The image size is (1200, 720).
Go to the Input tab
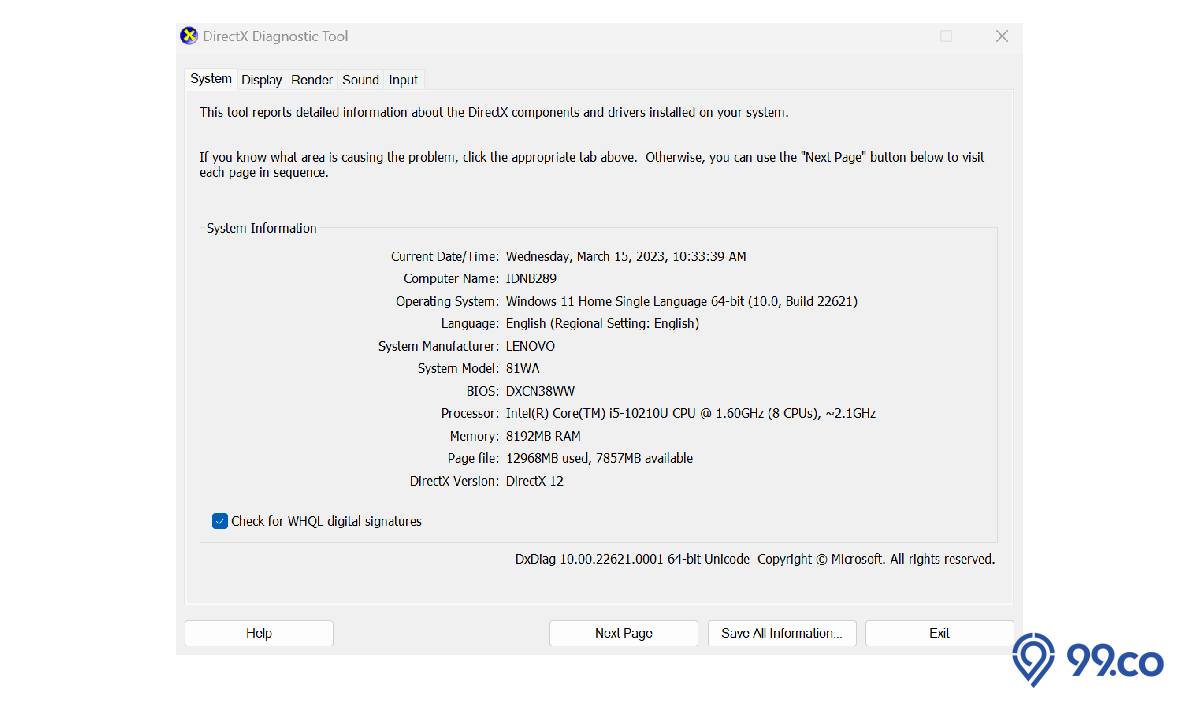click(403, 80)
